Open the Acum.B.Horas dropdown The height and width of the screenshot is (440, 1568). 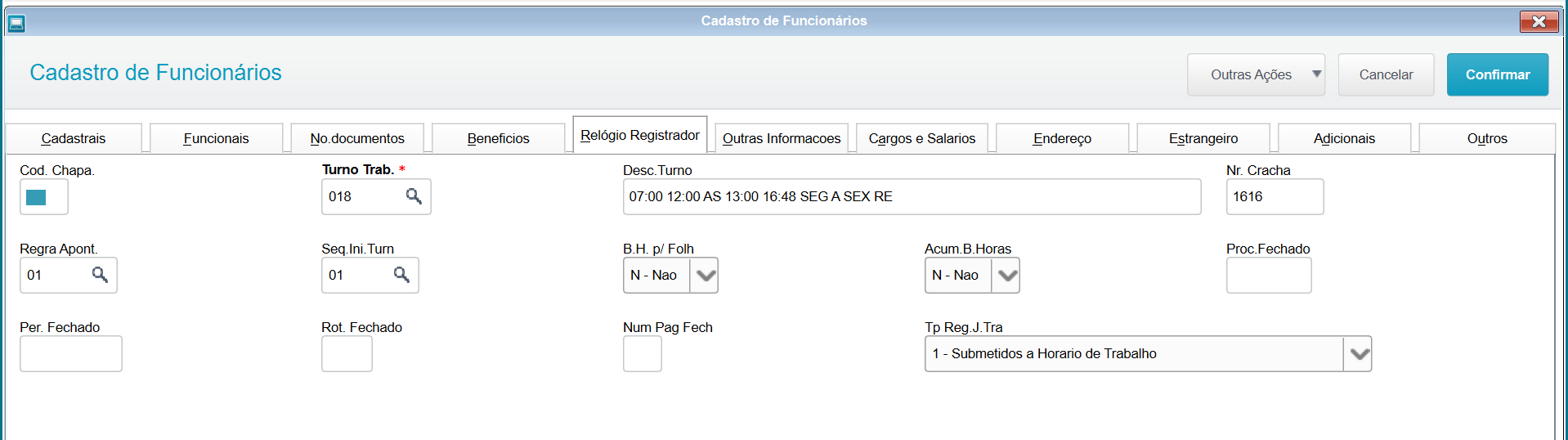[x=1006, y=276]
